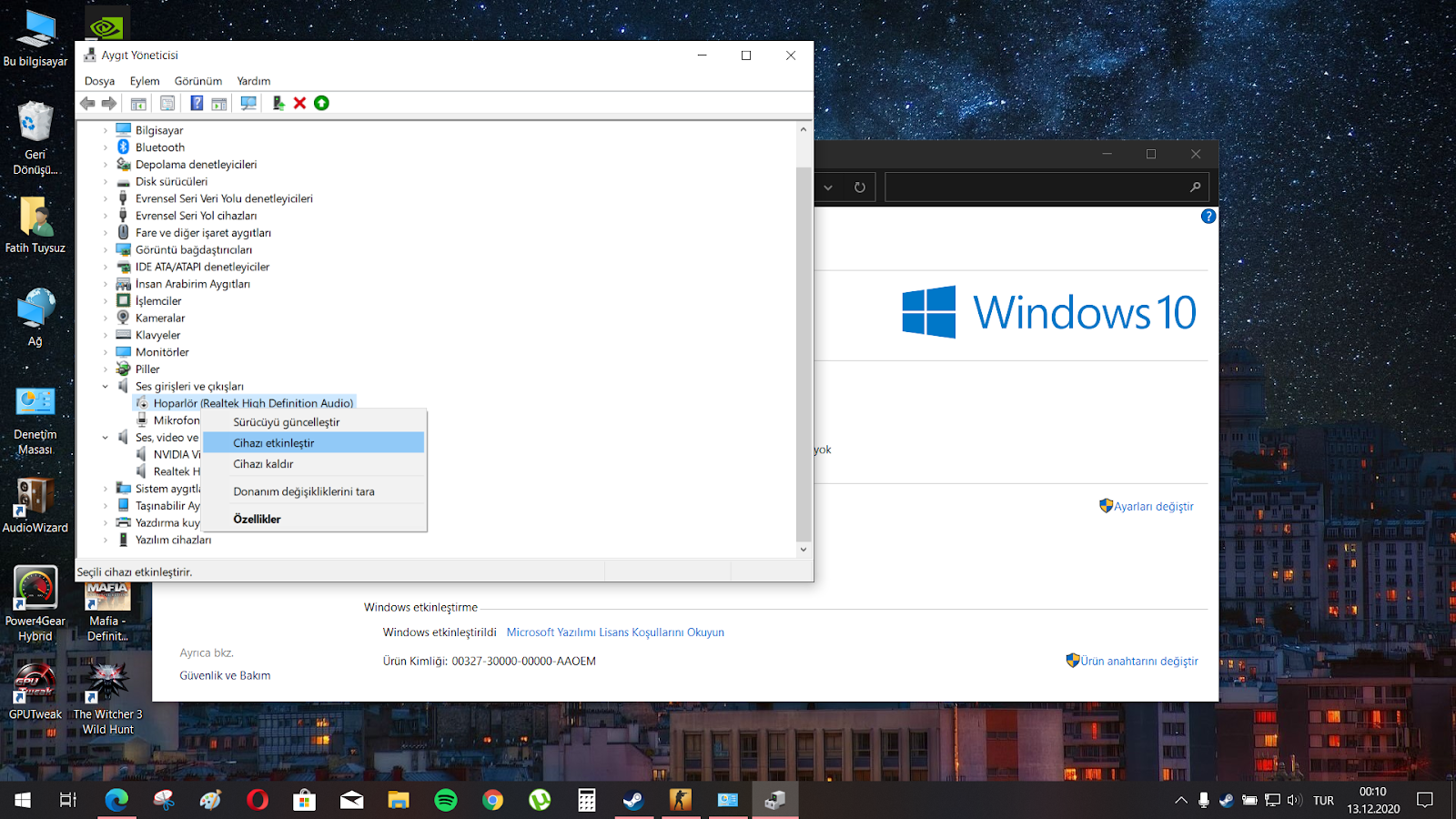Screen dimensions: 1456x819
Task: Collapse the Ses girişleri ve çıkışları node
Action: (x=106, y=387)
